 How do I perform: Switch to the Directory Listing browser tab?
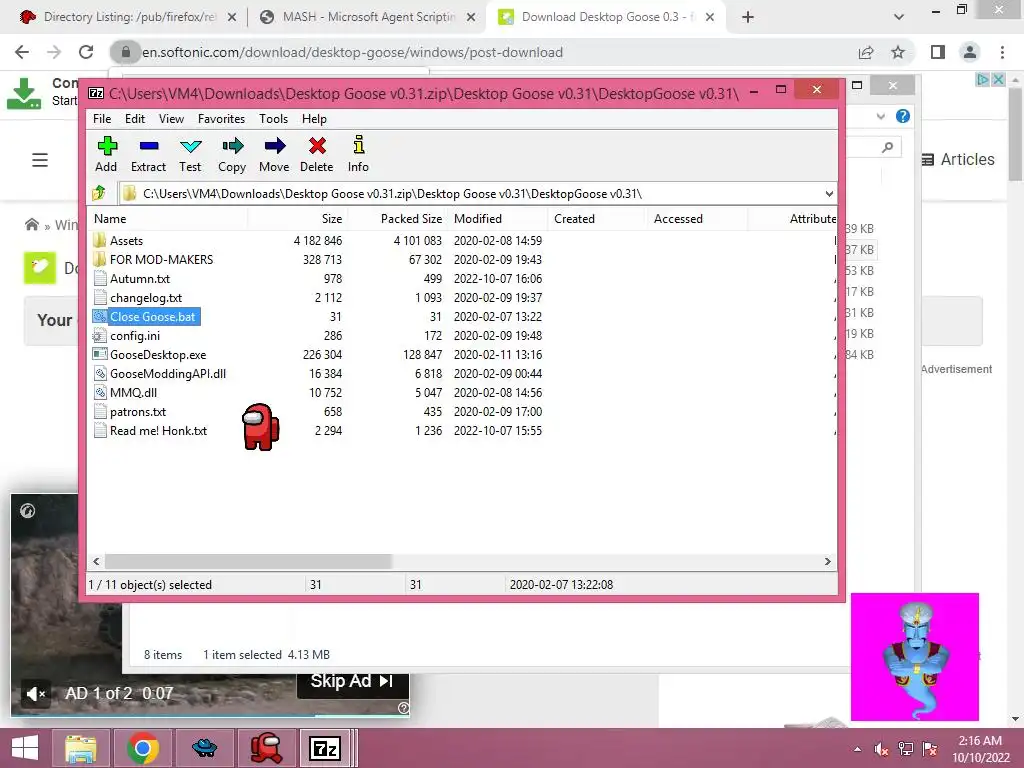coord(127,17)
